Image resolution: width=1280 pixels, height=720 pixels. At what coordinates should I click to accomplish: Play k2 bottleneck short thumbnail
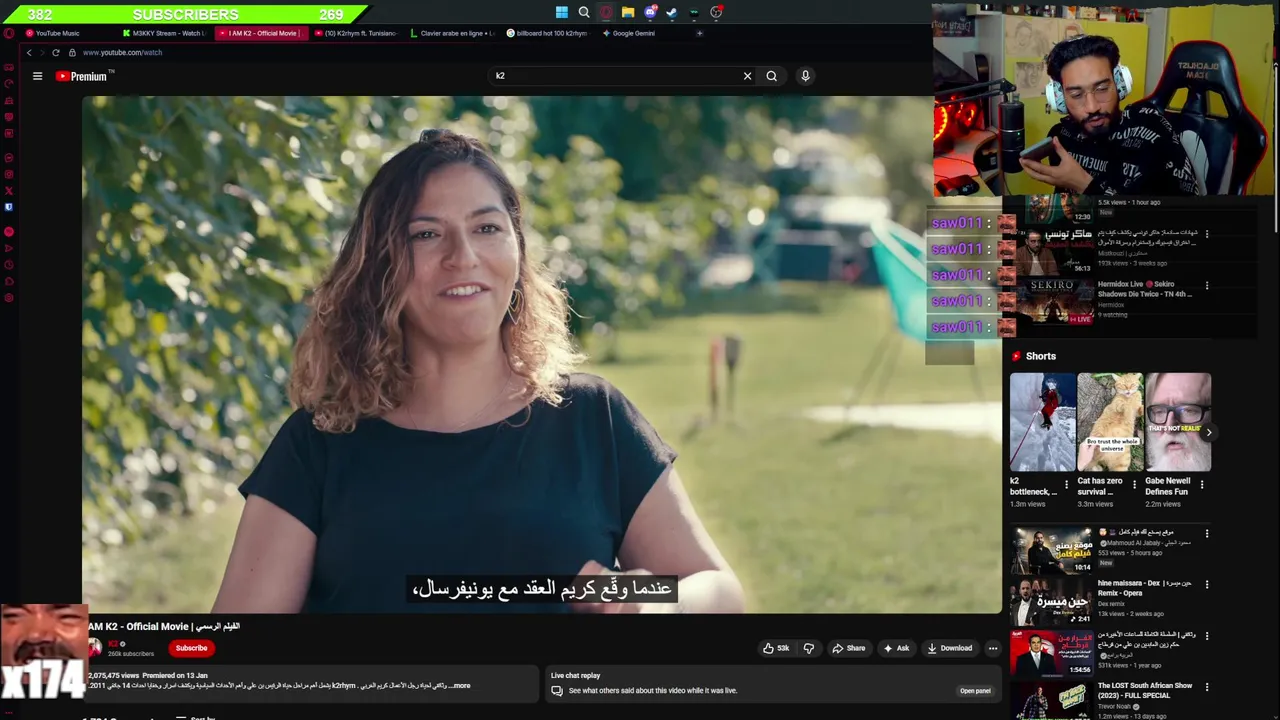[x=1042, y=422]
